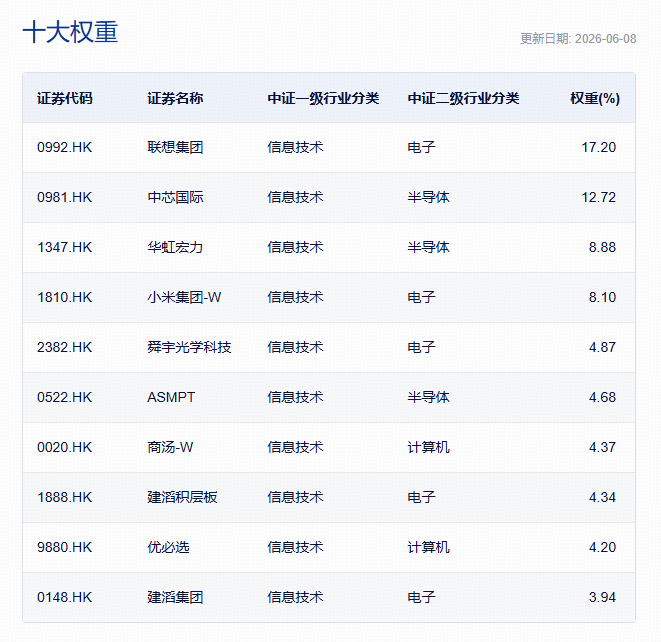This screenshot has height=642, width=661.
Task: Click 信息技术 in the ASMPT row
Action: (295, 397)
